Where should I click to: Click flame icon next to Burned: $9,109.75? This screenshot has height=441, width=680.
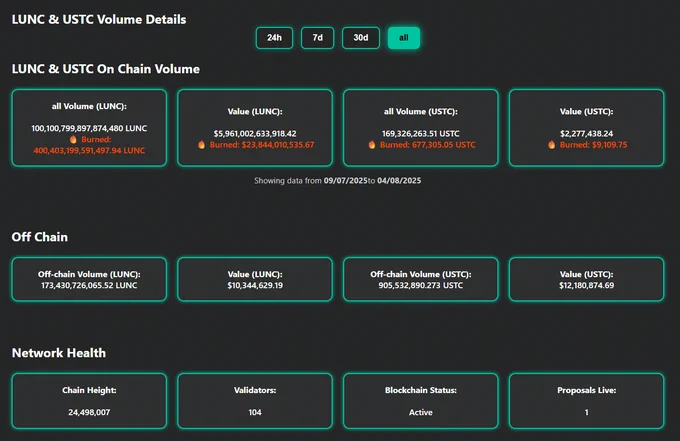tap(552, 145)
